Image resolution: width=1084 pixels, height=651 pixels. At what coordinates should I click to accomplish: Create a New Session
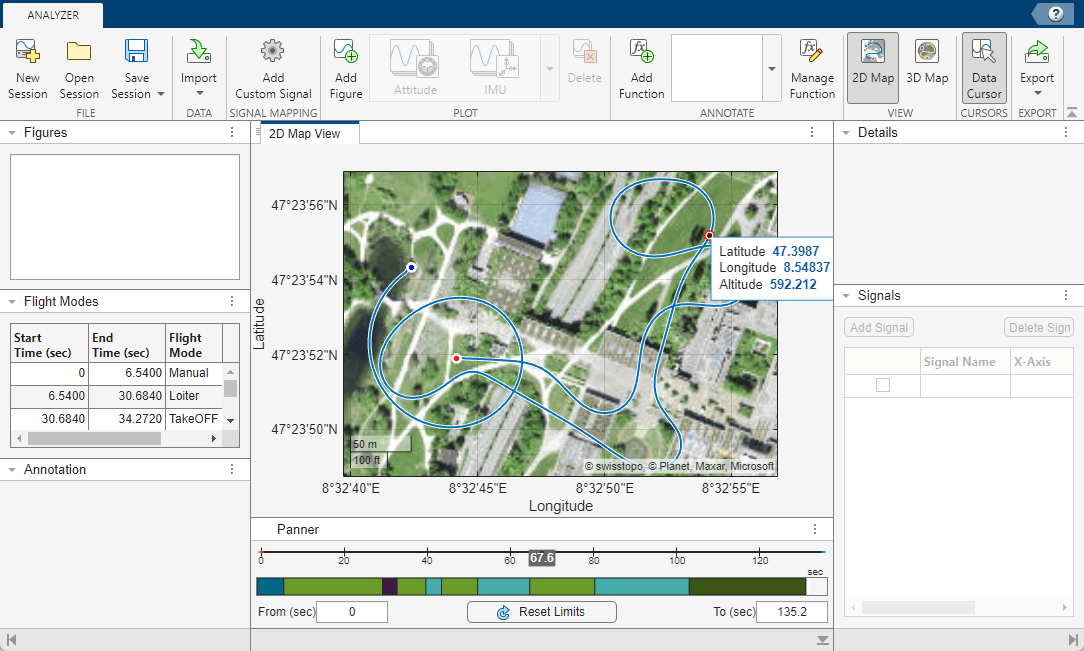point(27,68)
